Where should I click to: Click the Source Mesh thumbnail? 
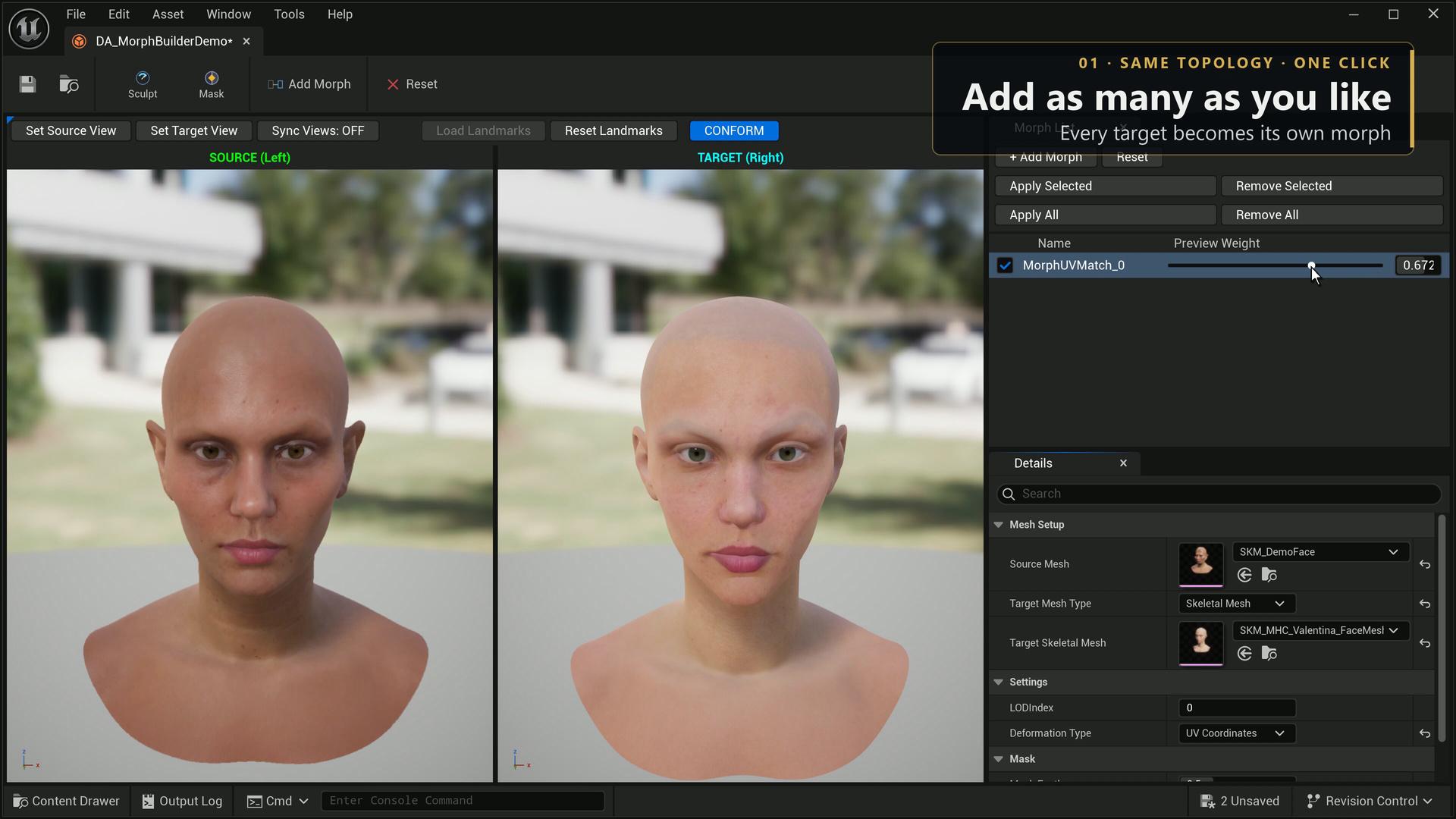(1200, 564)
